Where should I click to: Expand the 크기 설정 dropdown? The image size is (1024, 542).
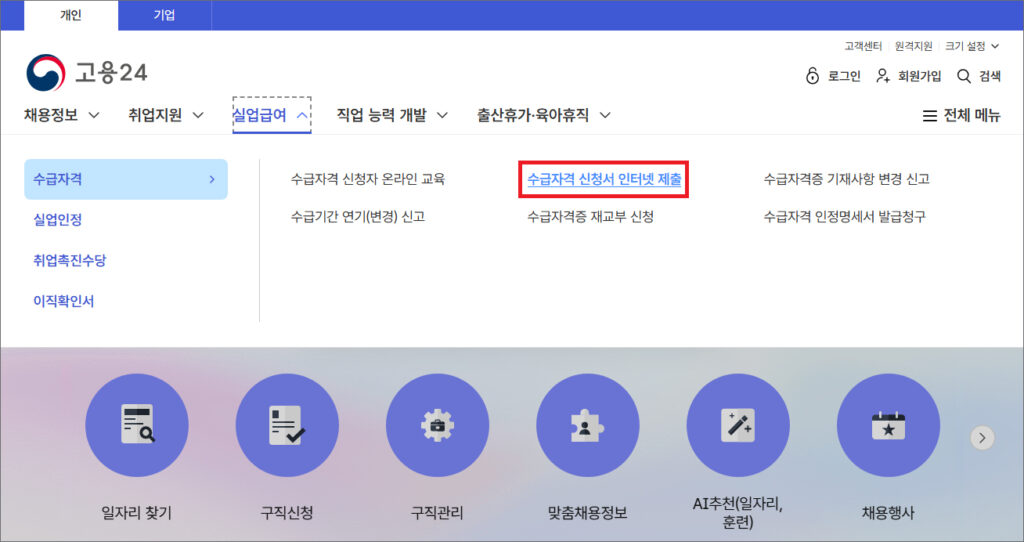click(x=971, y=46)
